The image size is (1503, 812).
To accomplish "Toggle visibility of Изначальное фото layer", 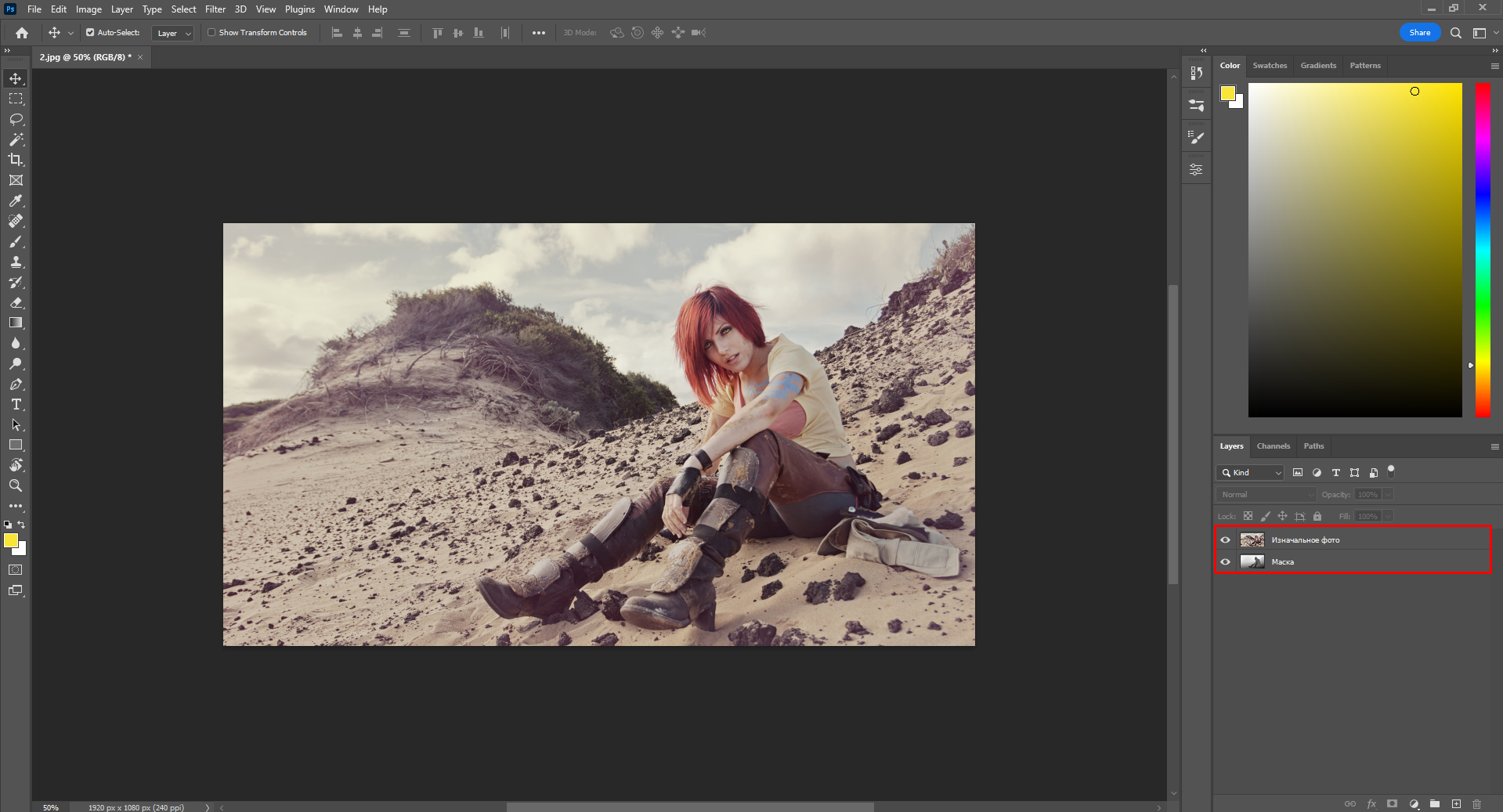I will (1226, 540).
